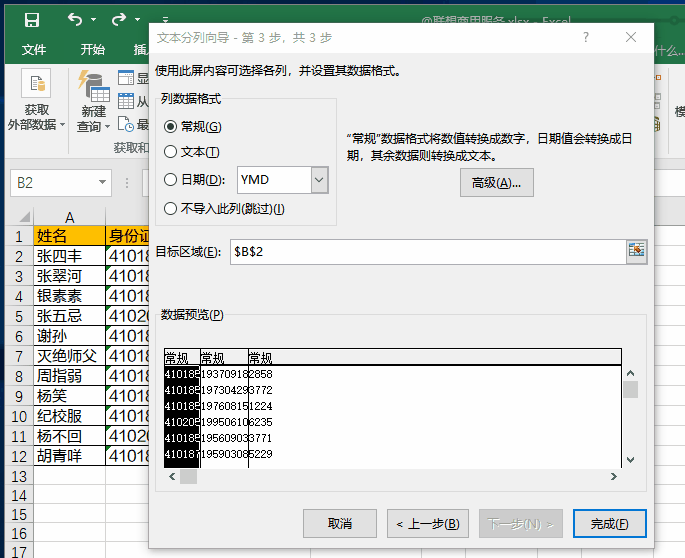Image resolution: width=685 pixels, height=558 pixels.
Task: Select the third 常规 preview column header
Action: pyautogui.click(x=435, y=358)
